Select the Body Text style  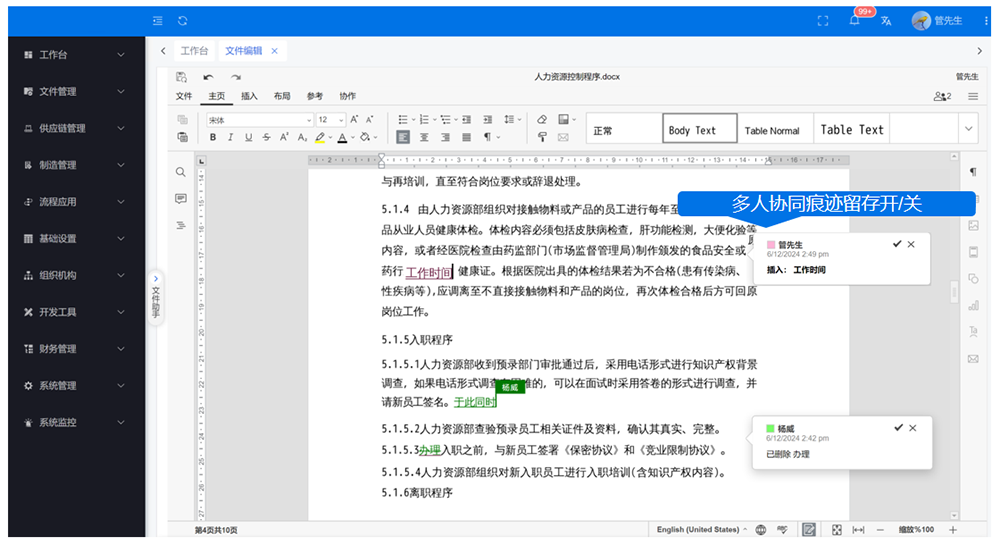pyautogui.click(x=699, y=130)
